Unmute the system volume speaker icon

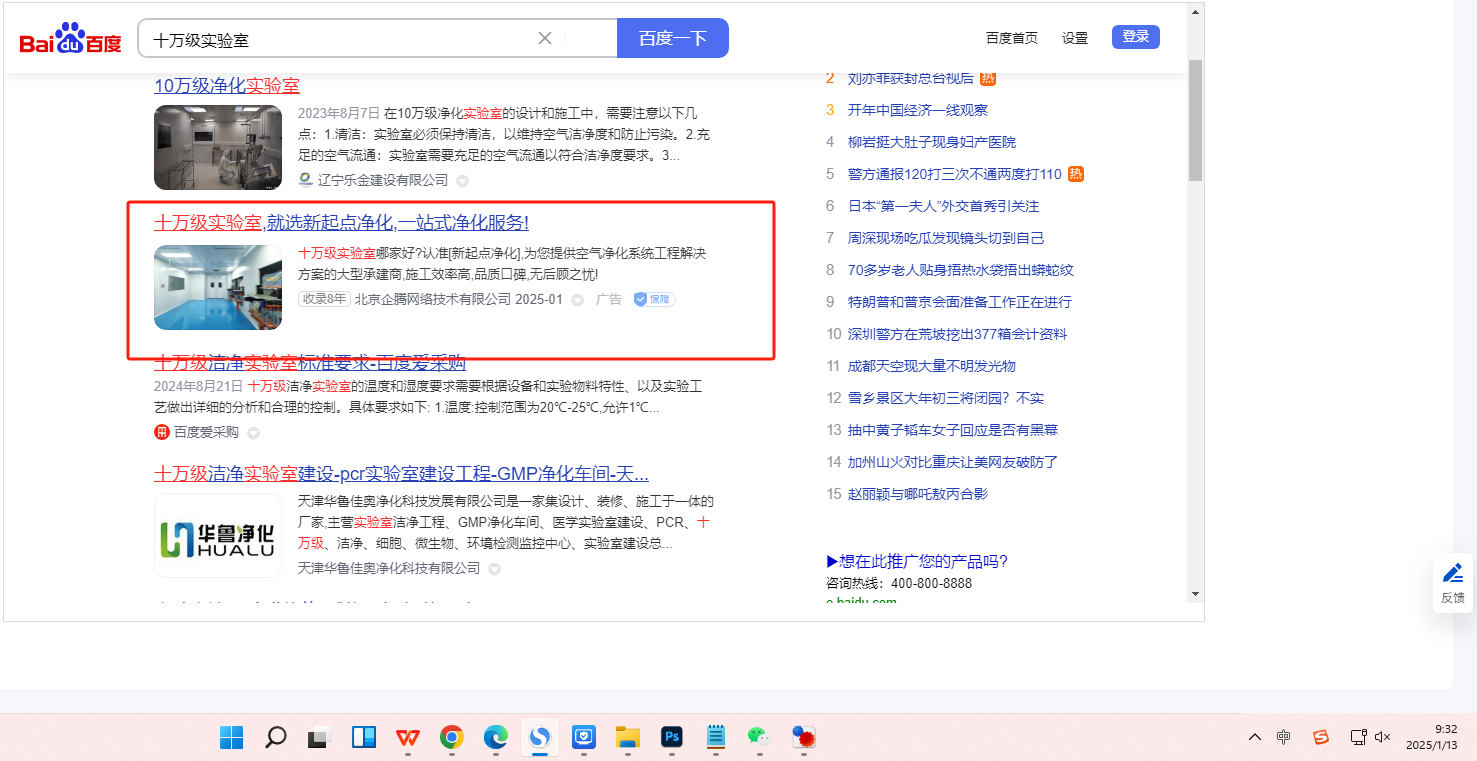tap(1383, 737)
